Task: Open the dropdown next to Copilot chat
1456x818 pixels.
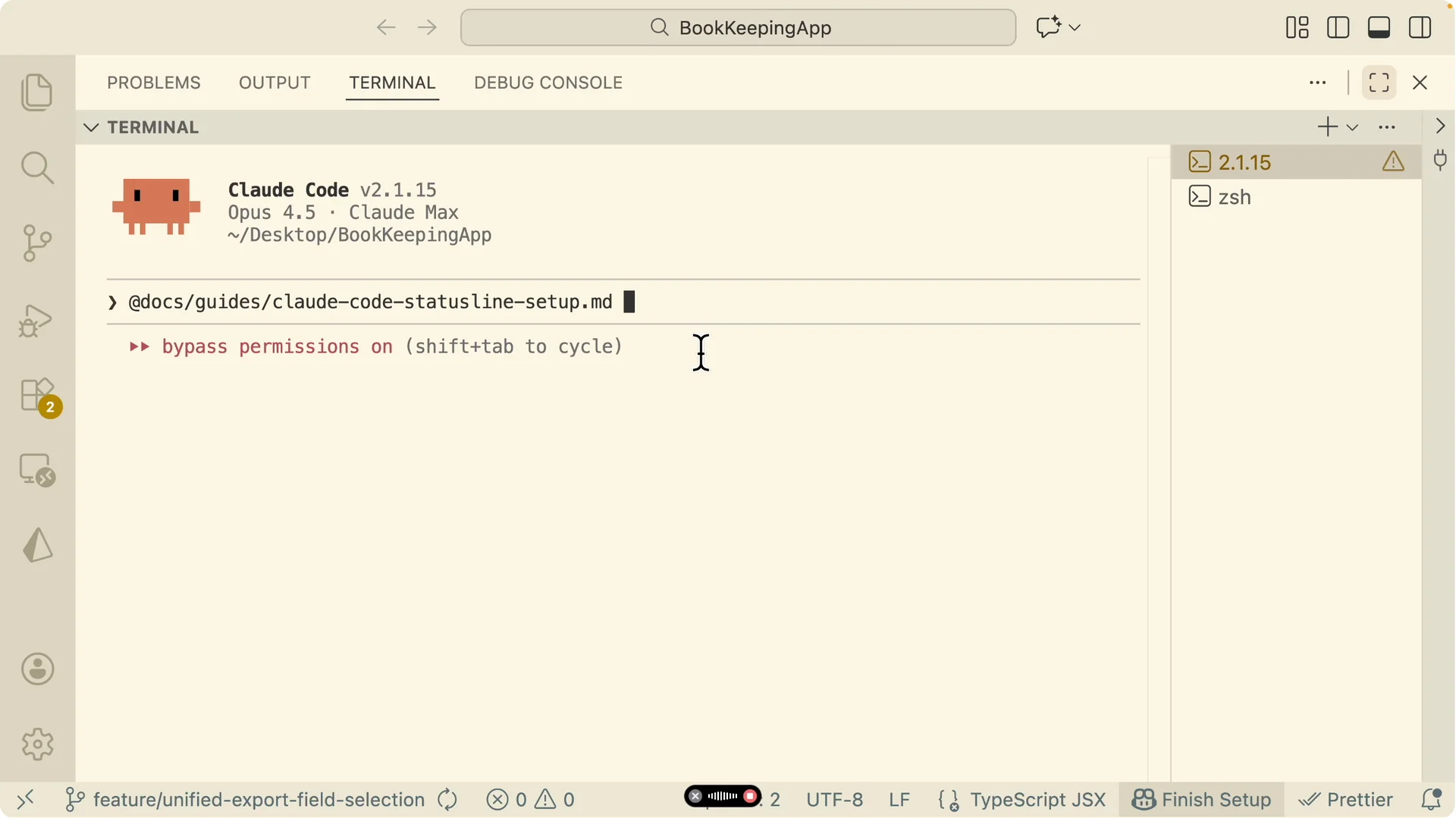Action: coord(1075,27)
